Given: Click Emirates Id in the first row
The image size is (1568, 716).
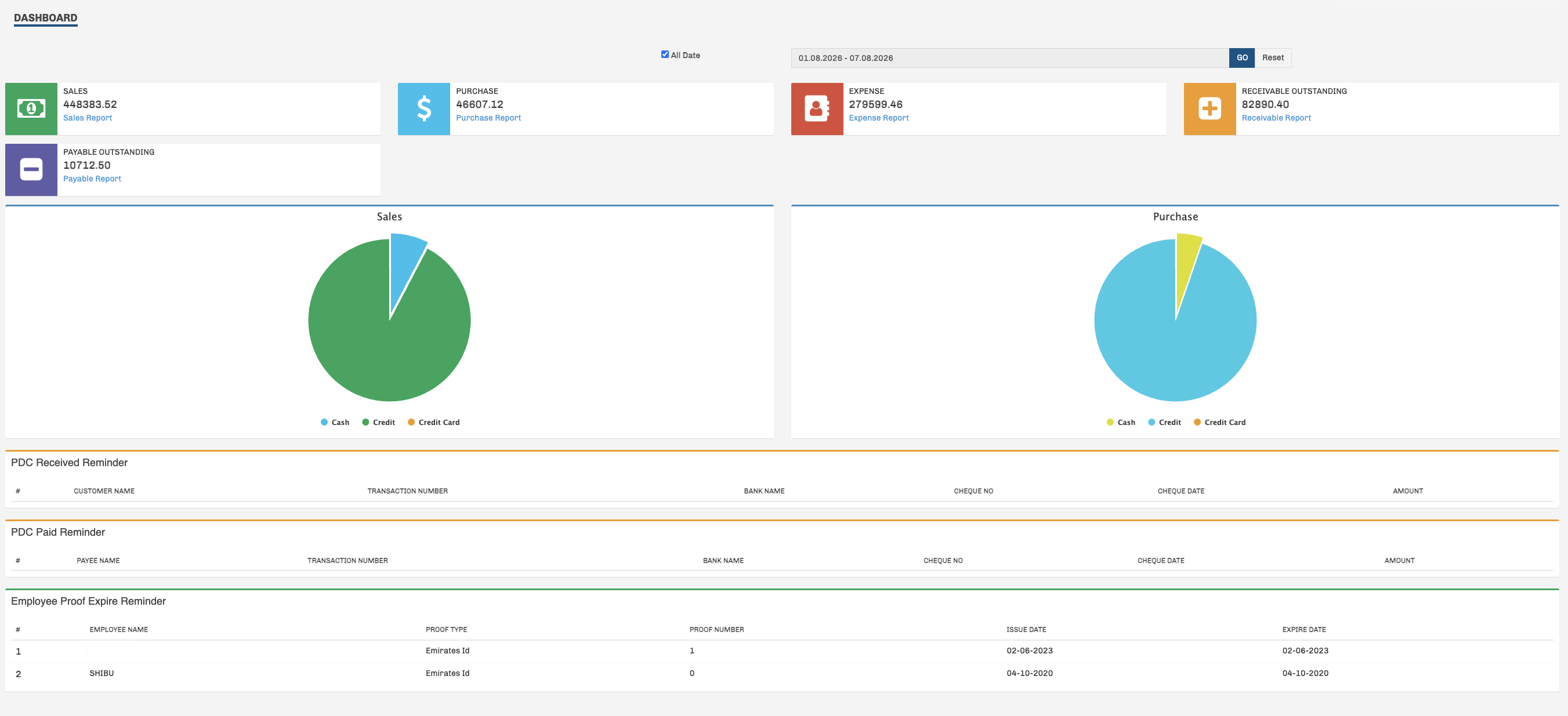Looking at the screenshot, I should pos(447,651).
